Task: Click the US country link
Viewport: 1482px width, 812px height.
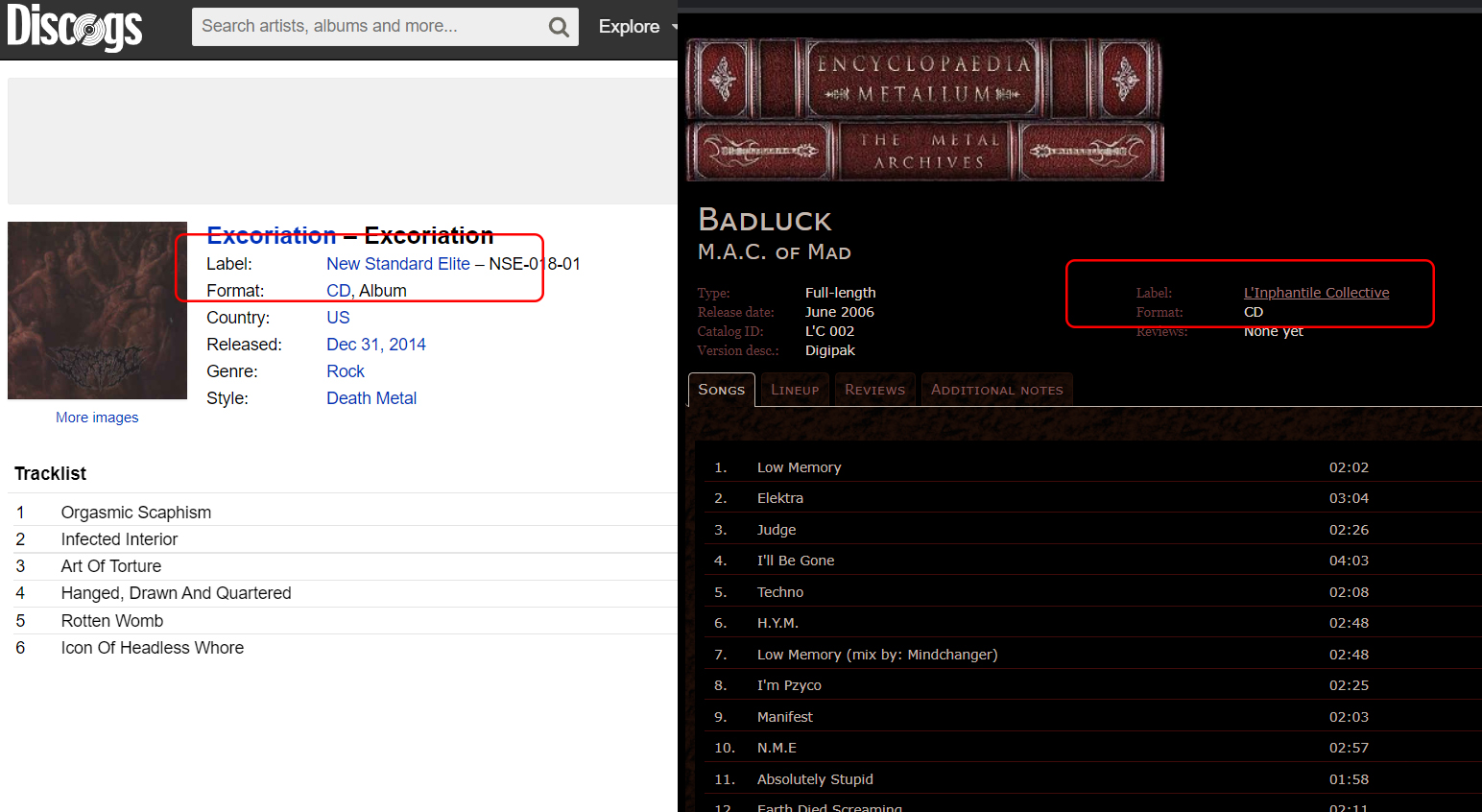Action: (338, 318)
